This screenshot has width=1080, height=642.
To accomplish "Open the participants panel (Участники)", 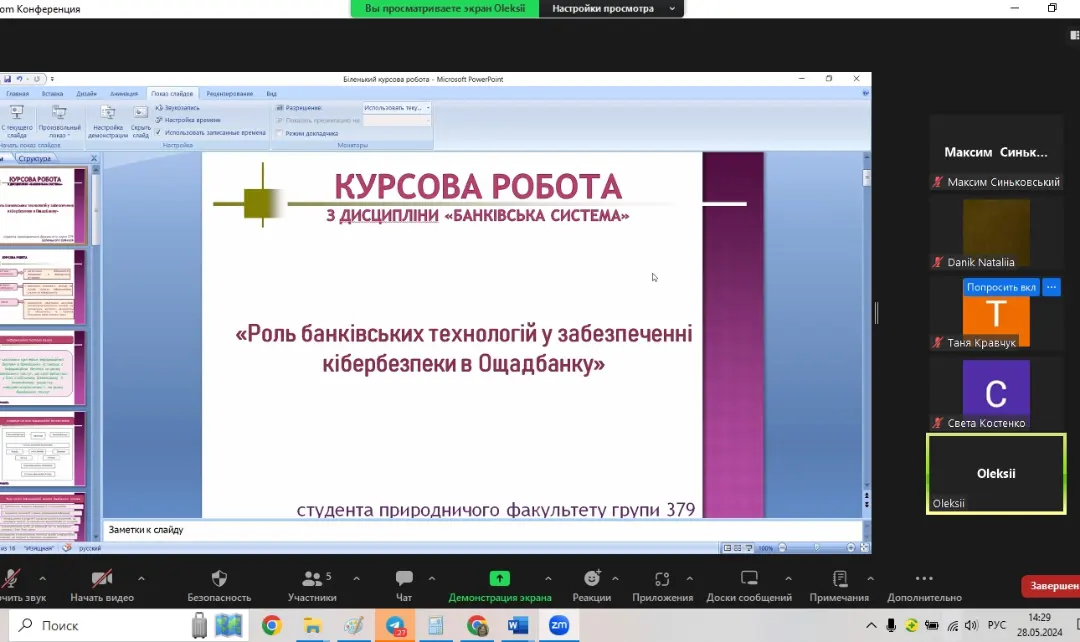I will [312, 586].
